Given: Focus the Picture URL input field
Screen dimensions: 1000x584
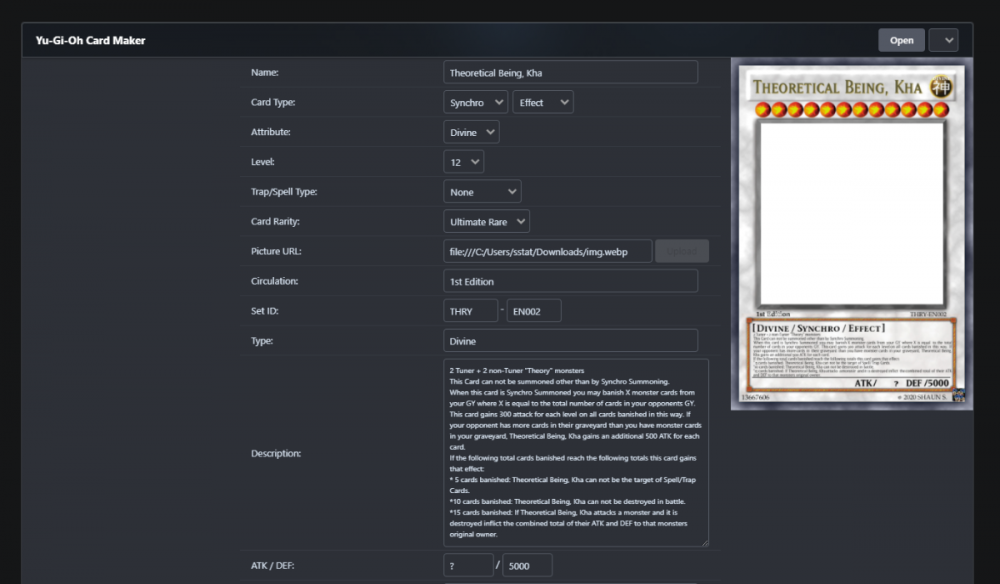Looking at the screenshot, I should pyautogui.click(x=547, y=251).
